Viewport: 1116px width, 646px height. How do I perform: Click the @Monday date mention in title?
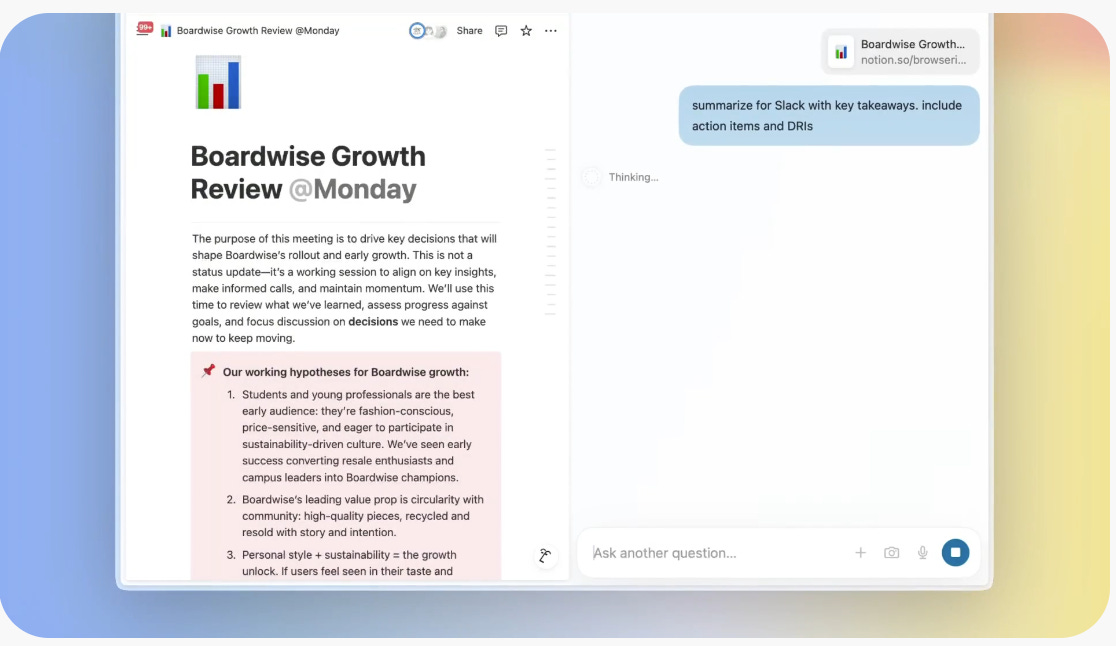click(x=352, y=189)
